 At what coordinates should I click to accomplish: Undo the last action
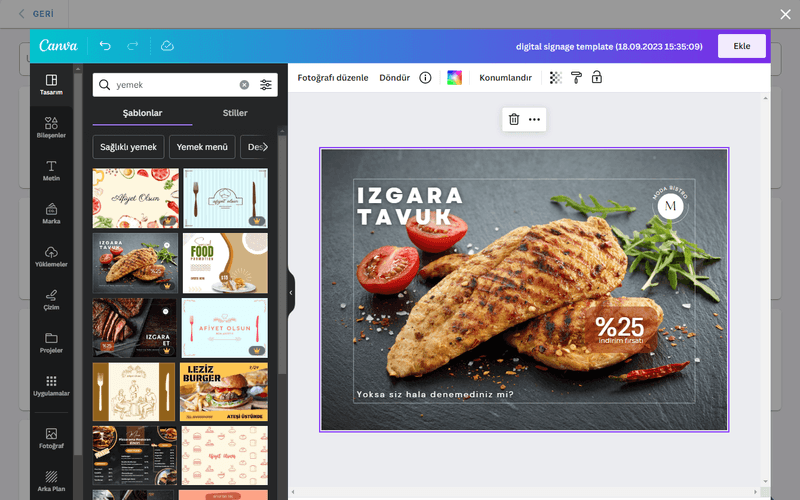tap(105, 46)
